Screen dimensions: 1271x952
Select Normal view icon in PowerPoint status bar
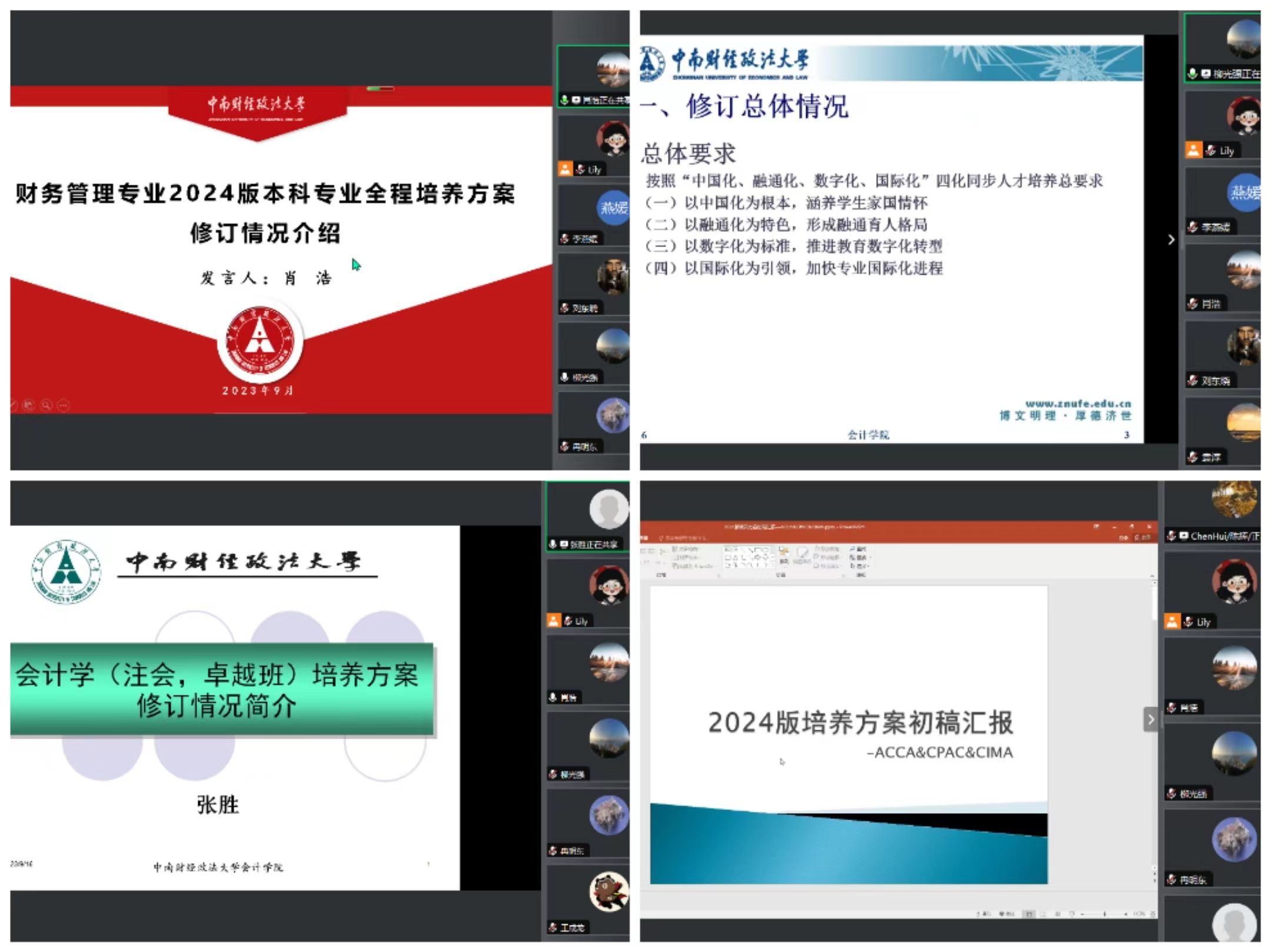pyautogui.click(x=1029, y=914)
